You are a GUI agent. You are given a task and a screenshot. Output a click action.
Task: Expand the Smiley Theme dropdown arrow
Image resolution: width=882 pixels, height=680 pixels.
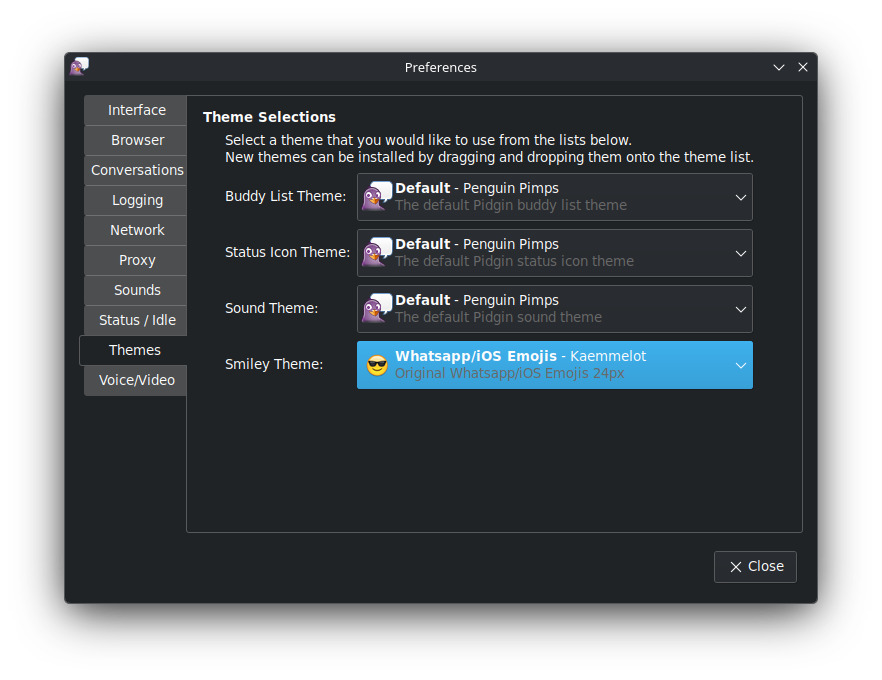tap(740, 366)
